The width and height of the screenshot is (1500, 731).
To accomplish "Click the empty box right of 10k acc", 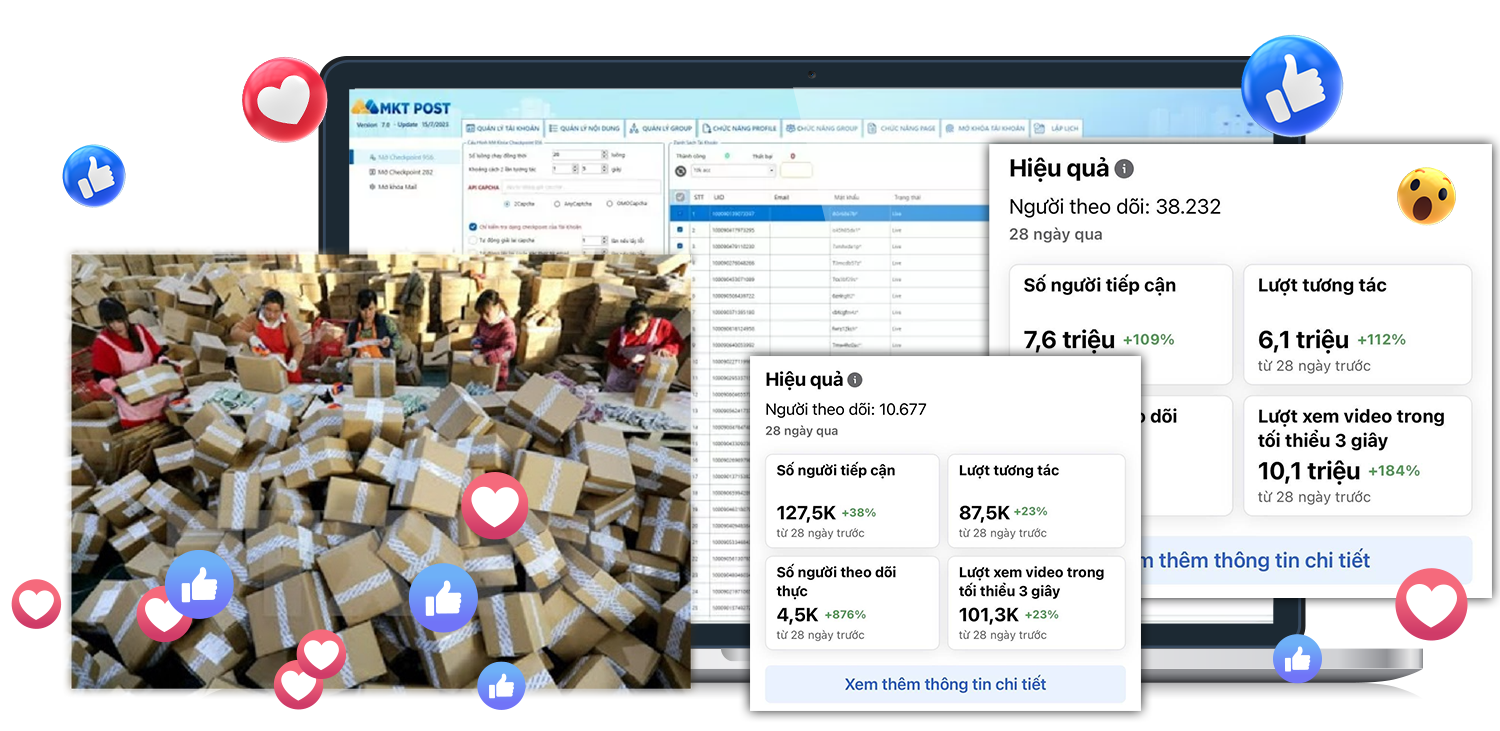I will [x=797, y=171].
